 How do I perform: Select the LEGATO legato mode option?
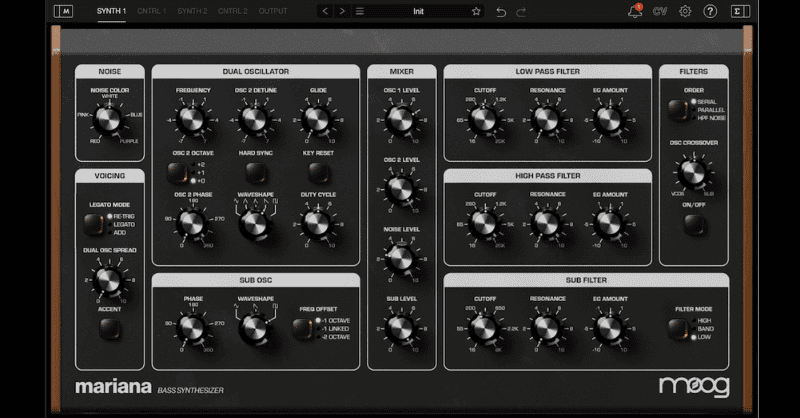coord(121,225)
